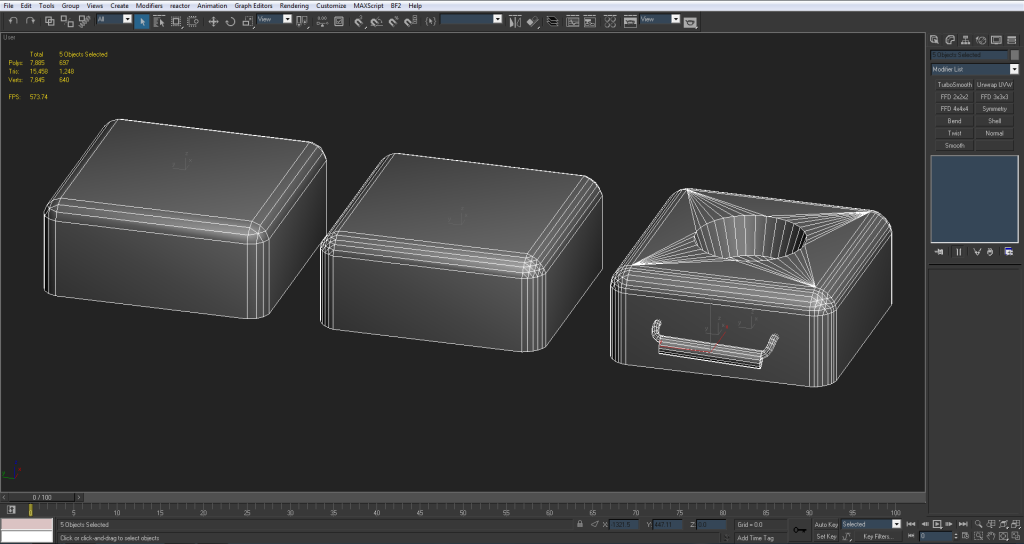Click the Mirror tool icon
The height and width of the screenshot is (544, 1024).
point(514,20)
